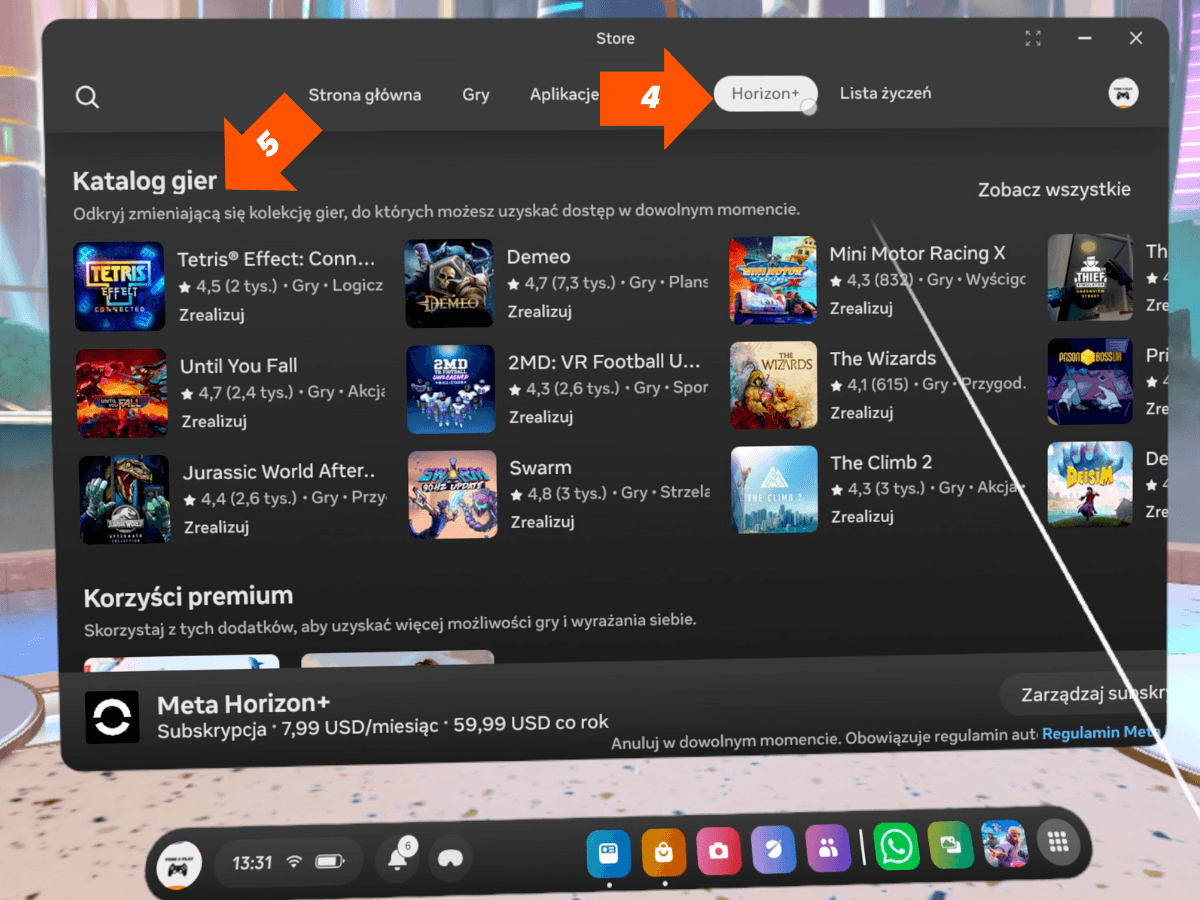Open the Store app in the dock
Viewport: 1200px width, 900px height.
tap(663, 853)
